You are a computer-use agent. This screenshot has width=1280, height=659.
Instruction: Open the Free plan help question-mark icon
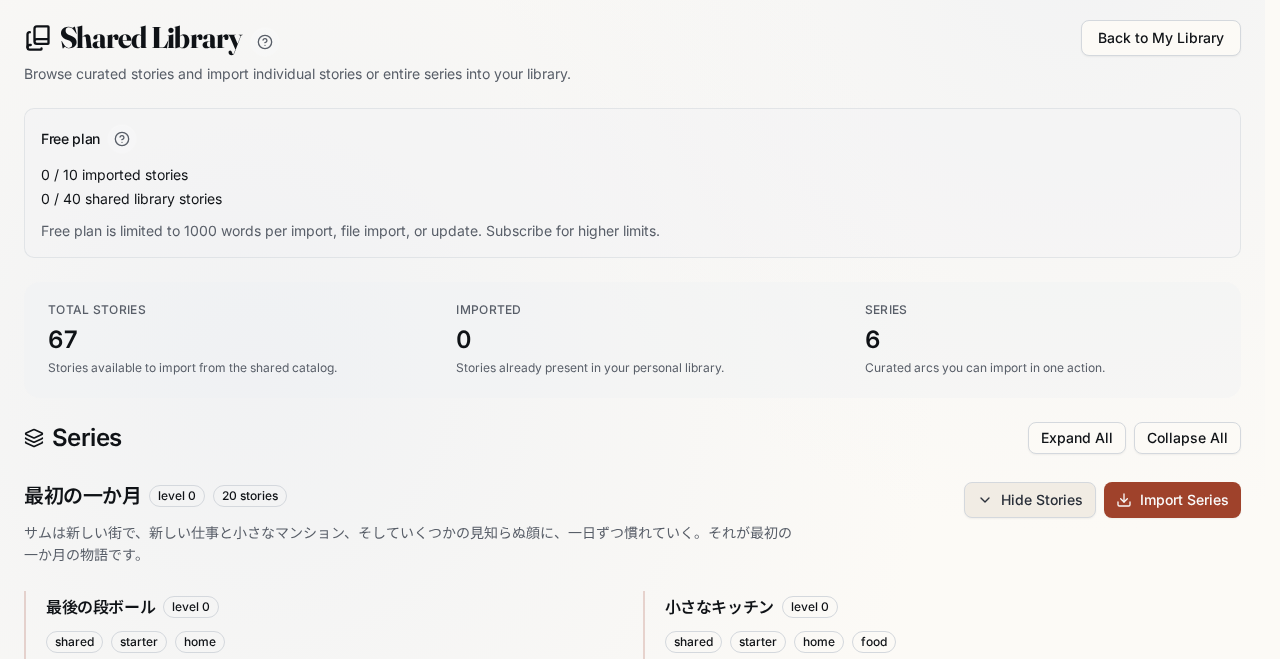(122, 139)
